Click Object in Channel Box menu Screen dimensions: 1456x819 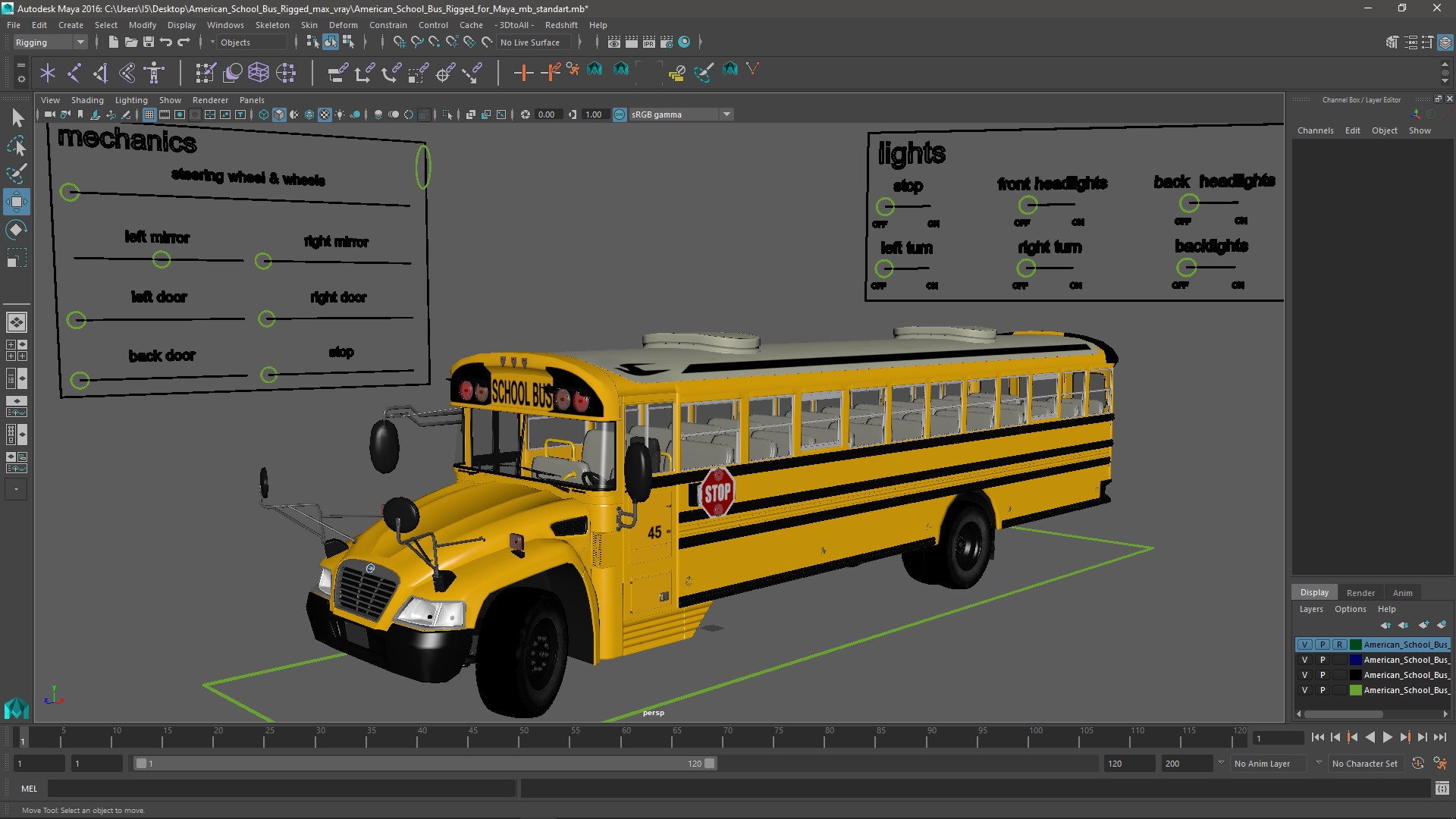1384,130
